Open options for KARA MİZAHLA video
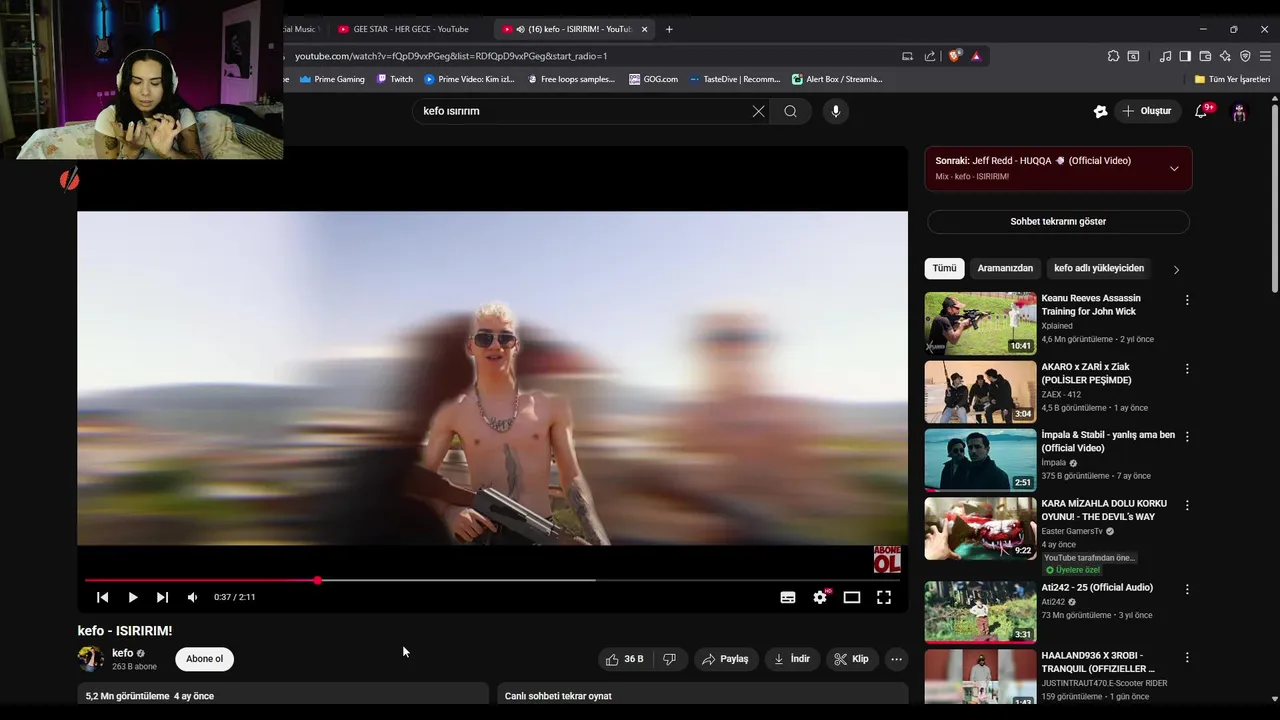Viewport: 1280px width, 720px height. 1187,506
